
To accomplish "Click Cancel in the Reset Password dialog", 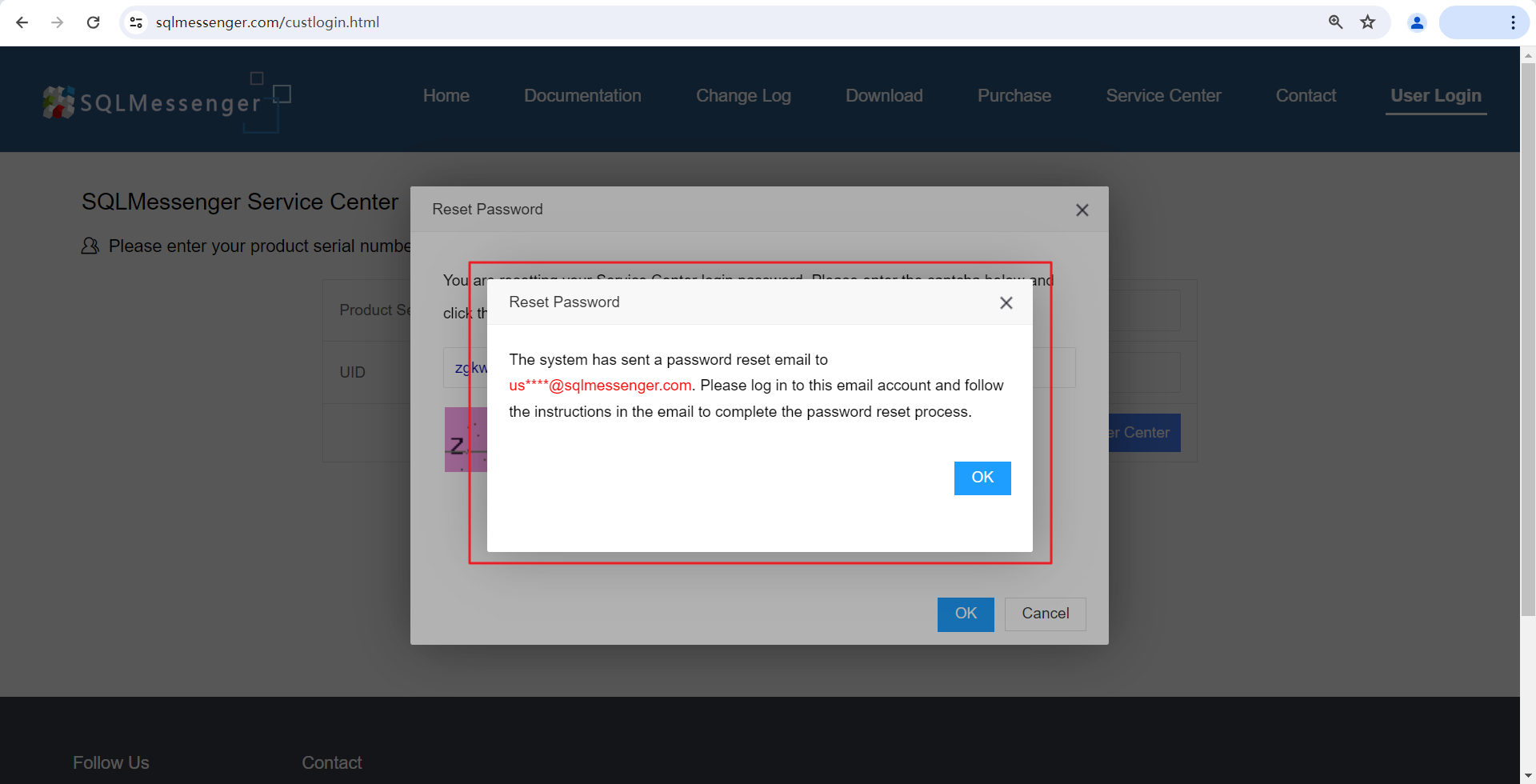I will (1046, 614).
